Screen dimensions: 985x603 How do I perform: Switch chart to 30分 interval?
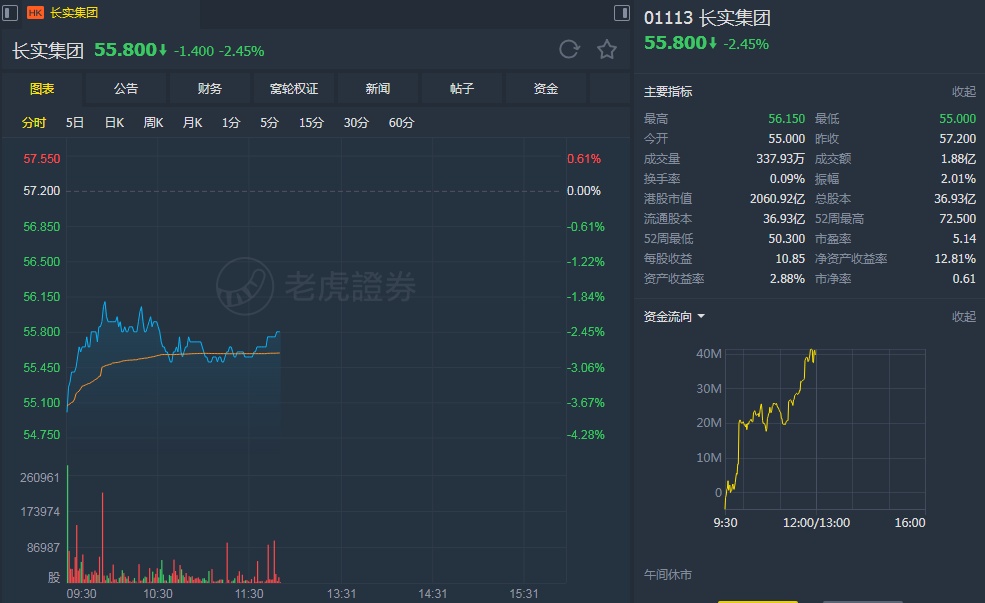(356, 122)
